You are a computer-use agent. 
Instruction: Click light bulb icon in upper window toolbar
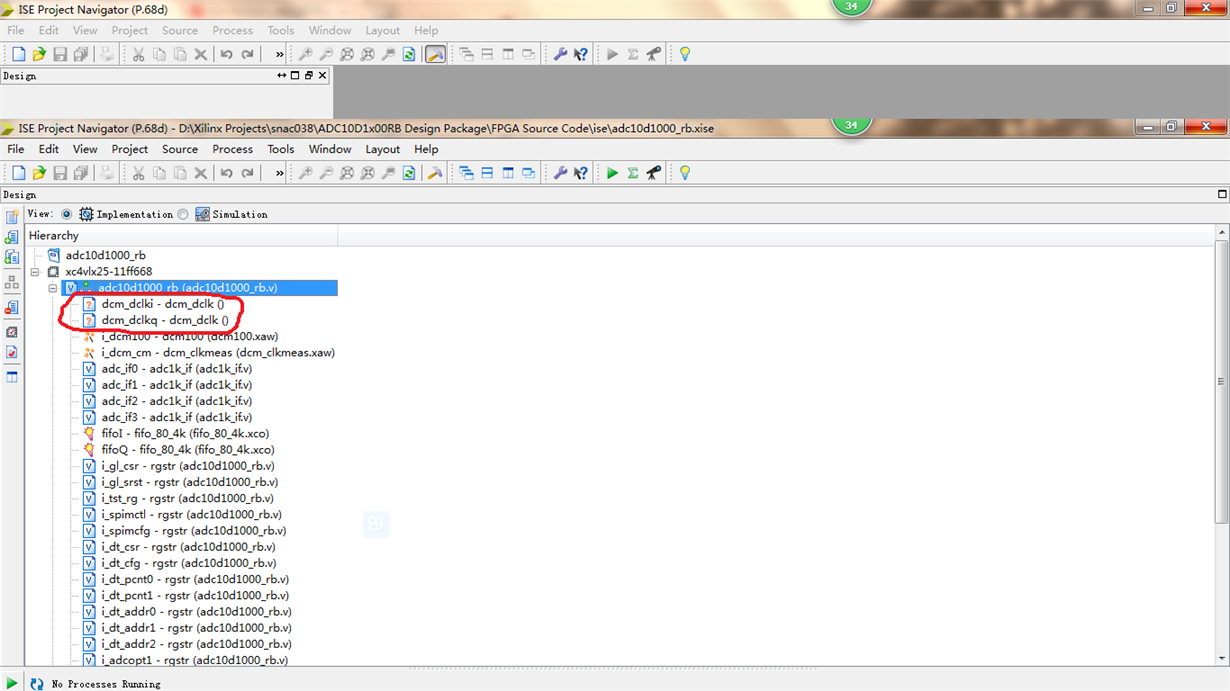point(685,54)
